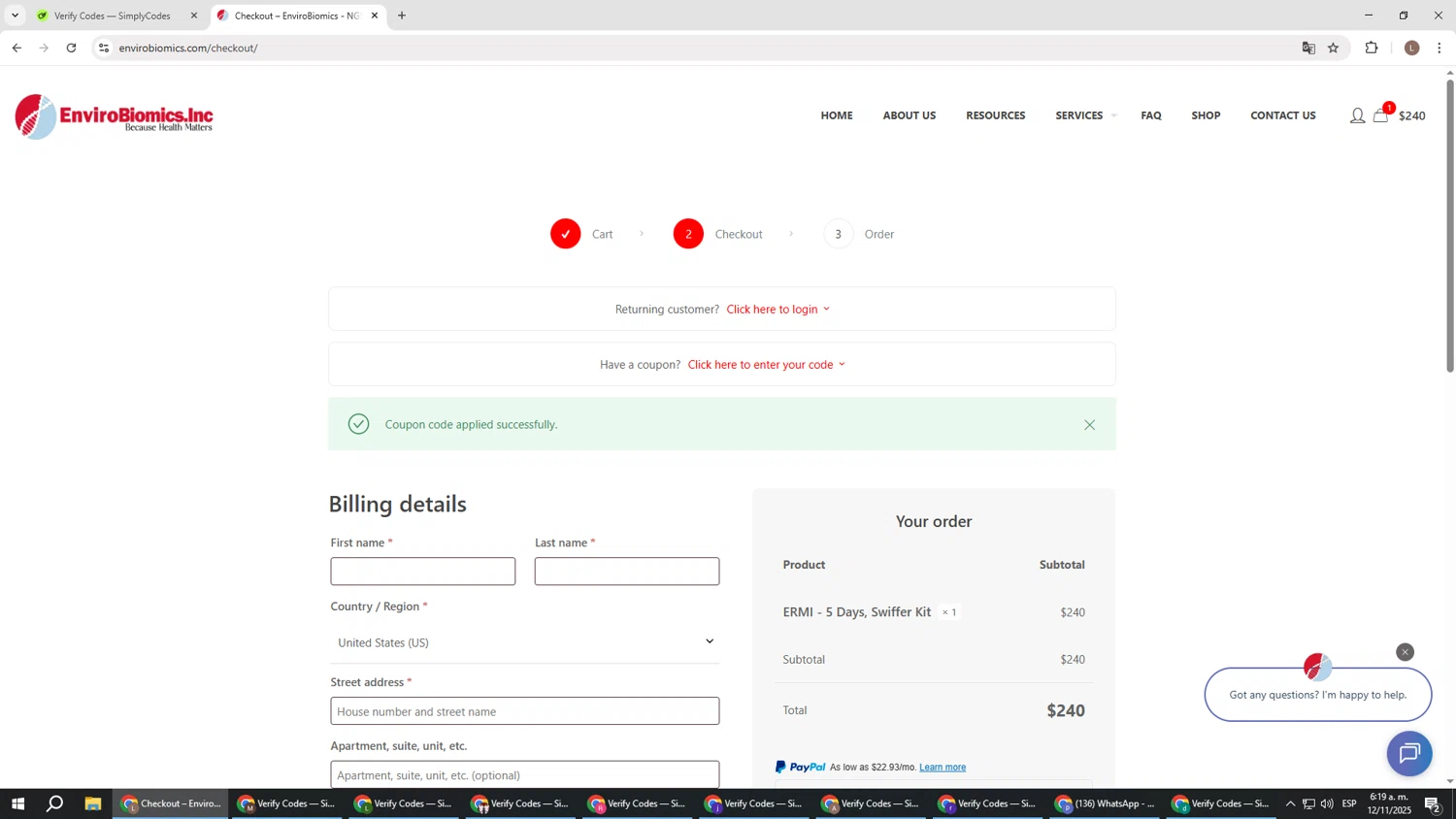Bookmark this page with star
1456x819 pixels.
[x=1333, y=48]
